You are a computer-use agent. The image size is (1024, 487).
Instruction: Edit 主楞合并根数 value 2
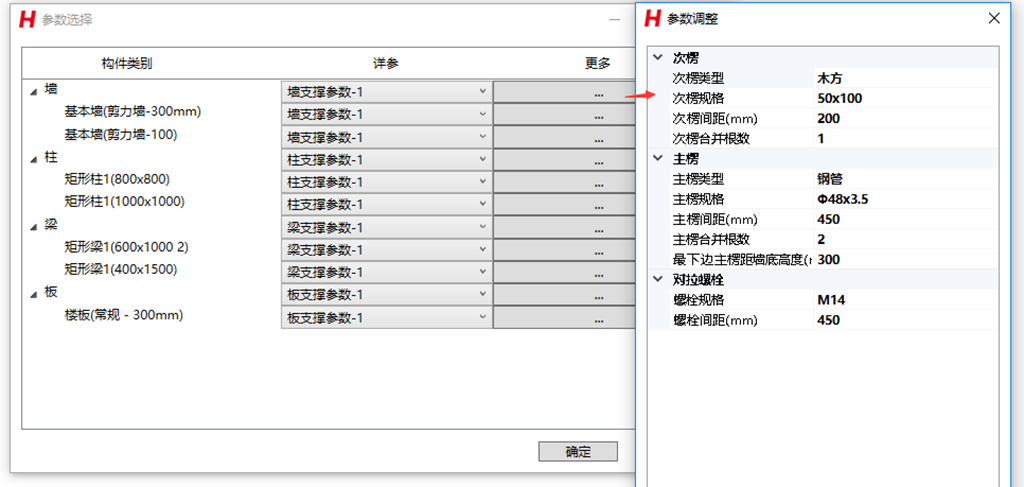pos(906,239)
